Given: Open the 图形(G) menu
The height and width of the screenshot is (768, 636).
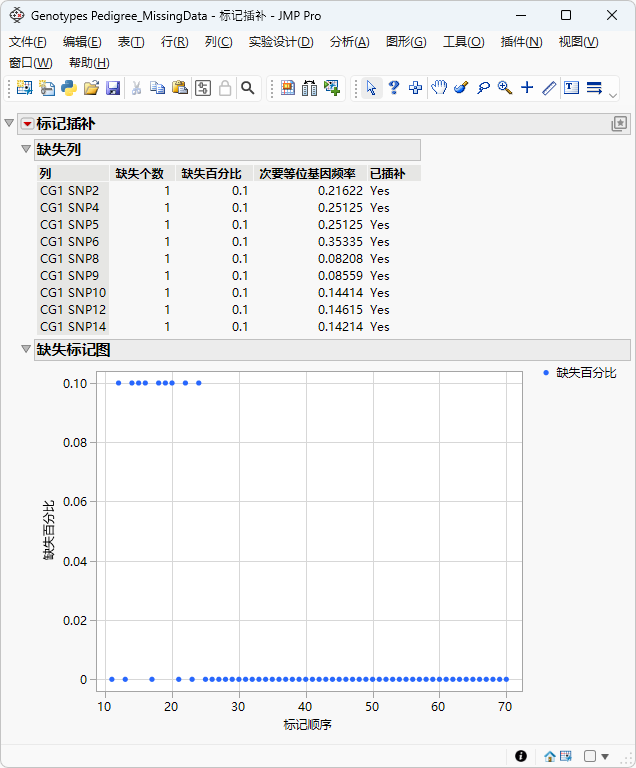Looking at the screenshot, I should (x=406, y=42).
